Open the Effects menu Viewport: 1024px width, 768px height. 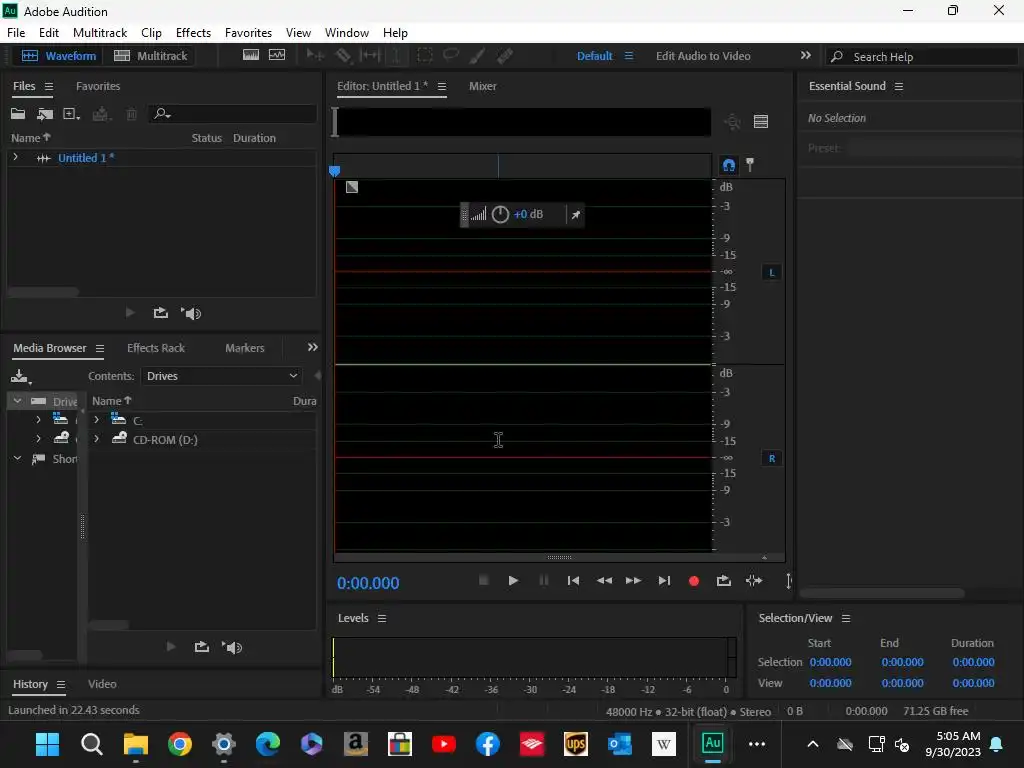tap(193, 33)
